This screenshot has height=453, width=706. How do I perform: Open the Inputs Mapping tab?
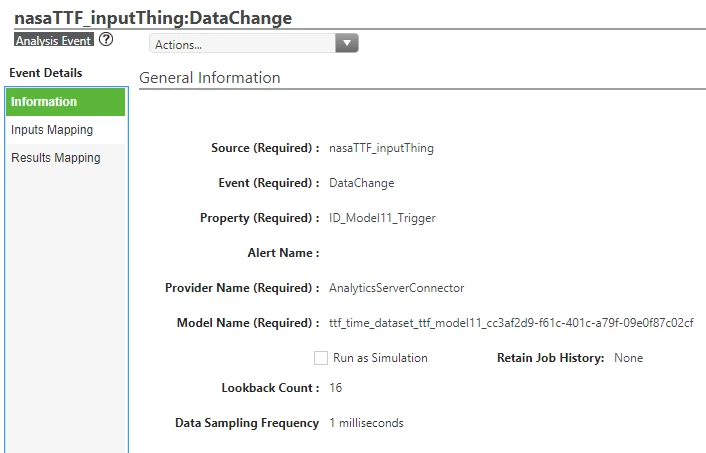65,130
